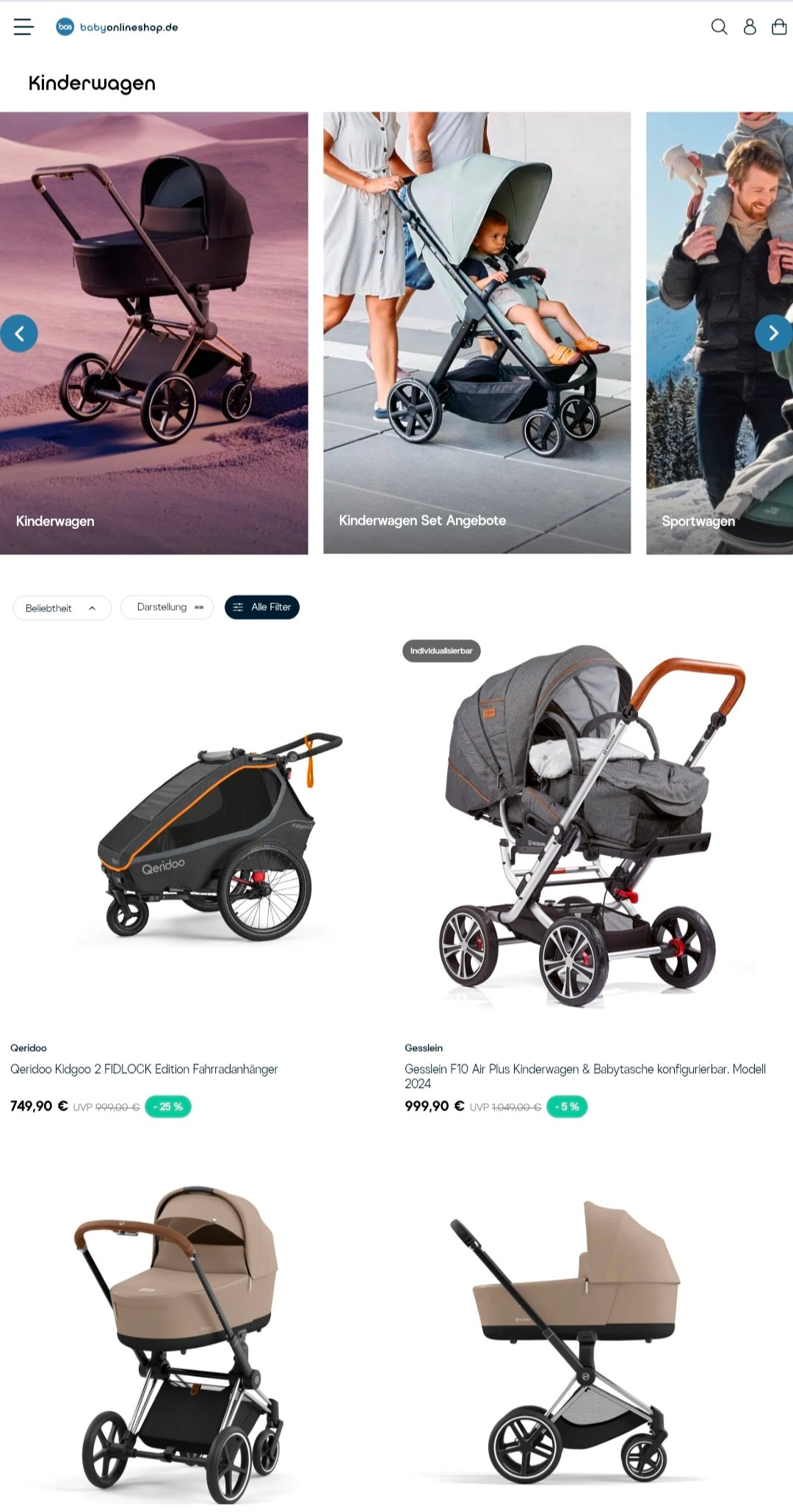
Task: Open the Gesslein F10 Air Plus link
Action: pyautogui.click(x=585, y=1076)
